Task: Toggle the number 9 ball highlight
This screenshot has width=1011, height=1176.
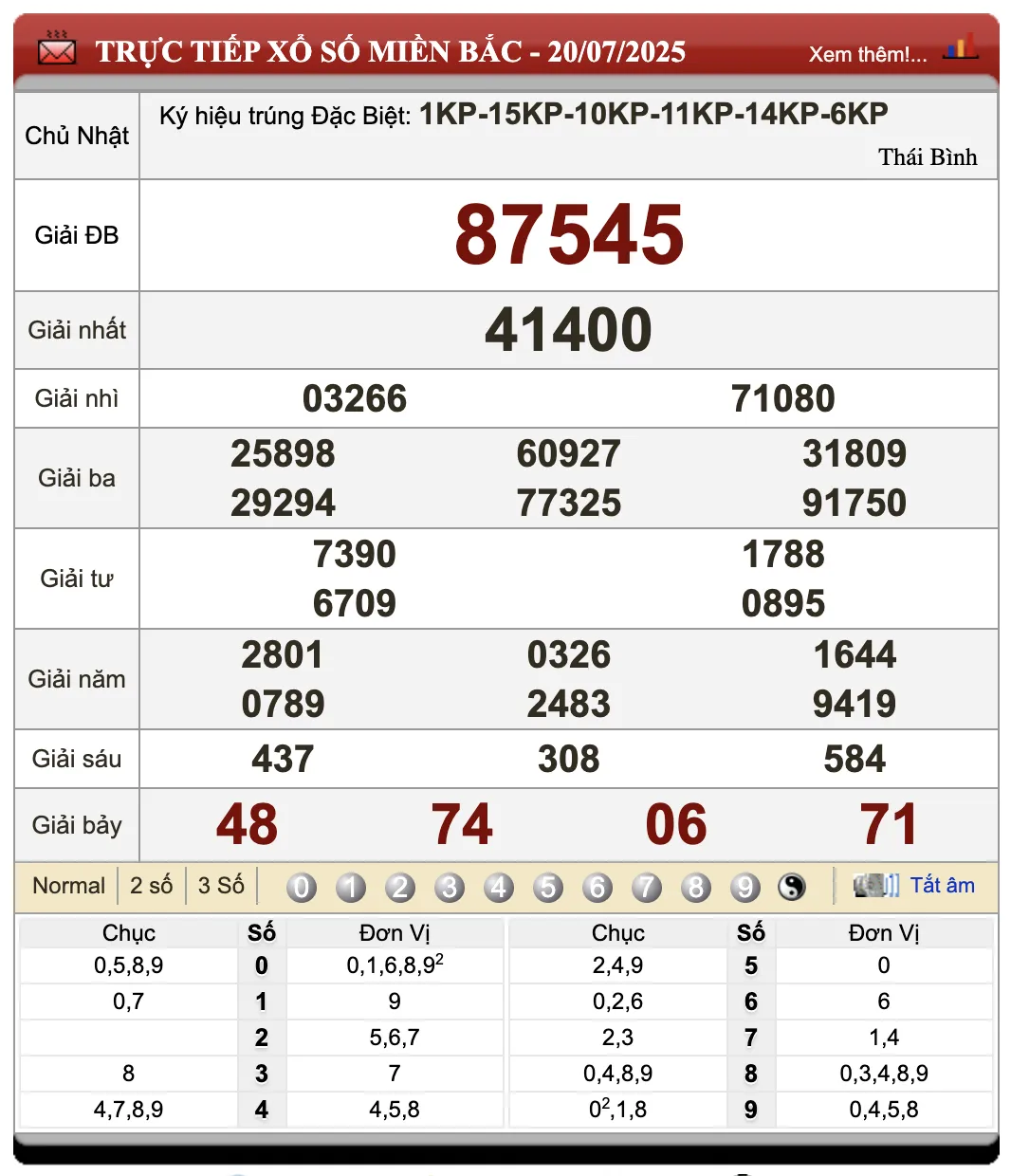Action: pyautogui.click(x=745, y=888)
